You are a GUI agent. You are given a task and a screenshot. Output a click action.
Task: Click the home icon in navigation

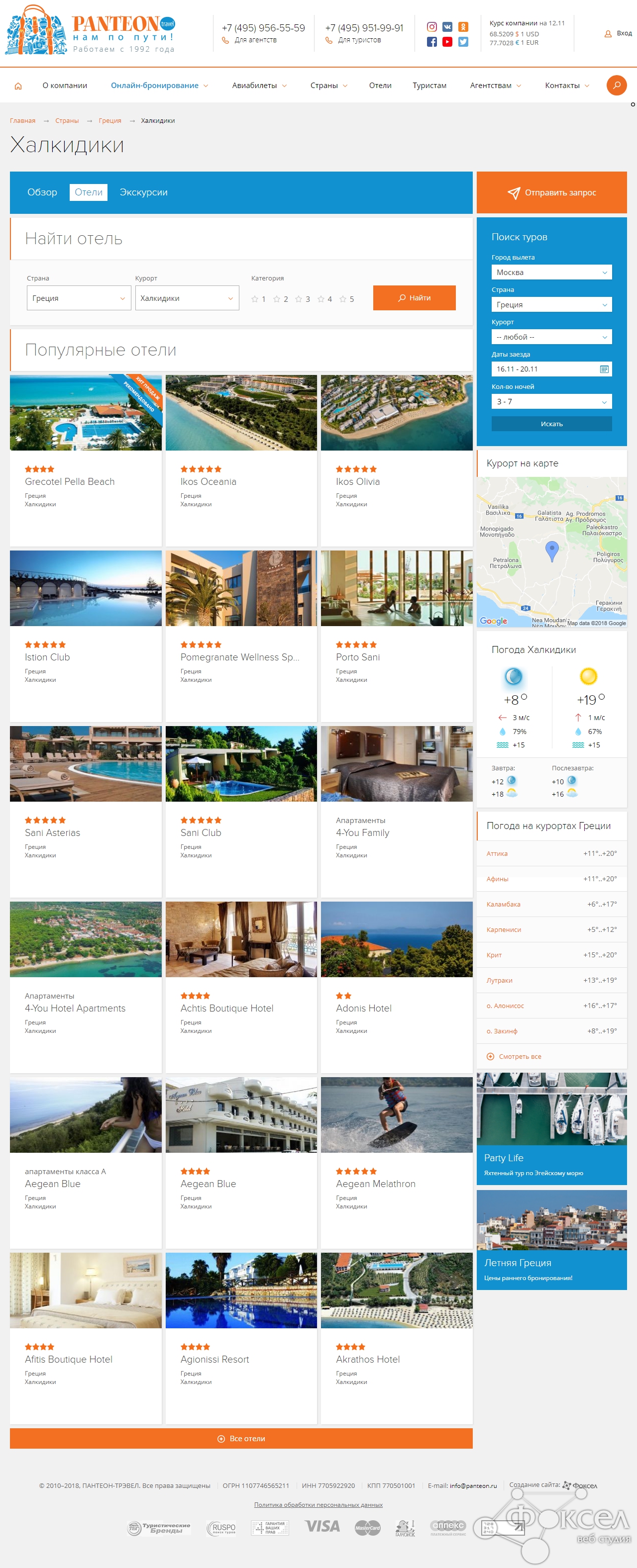pyautogui.click(x=18, y=86)
